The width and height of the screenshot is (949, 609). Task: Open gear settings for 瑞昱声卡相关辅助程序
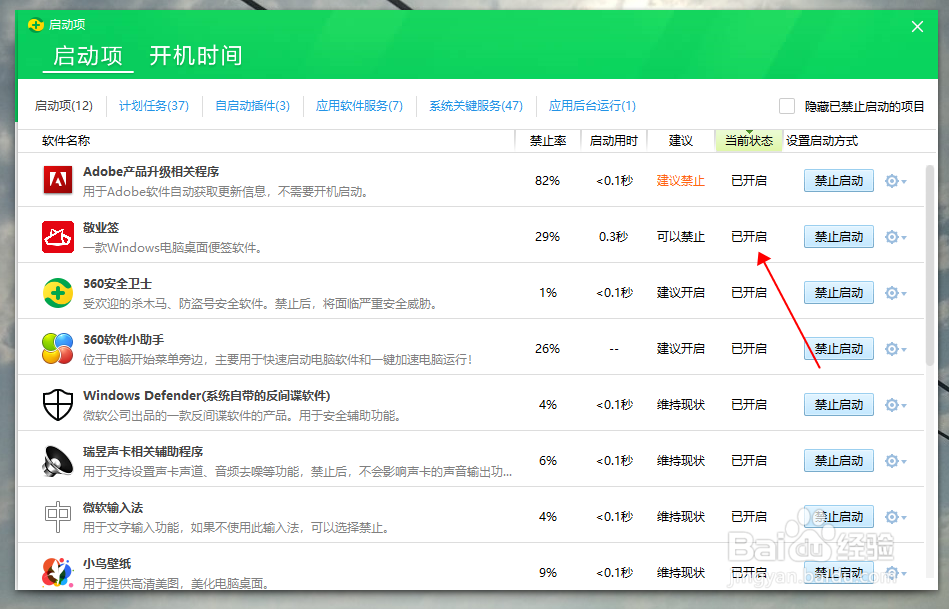(x=895, y=461)
